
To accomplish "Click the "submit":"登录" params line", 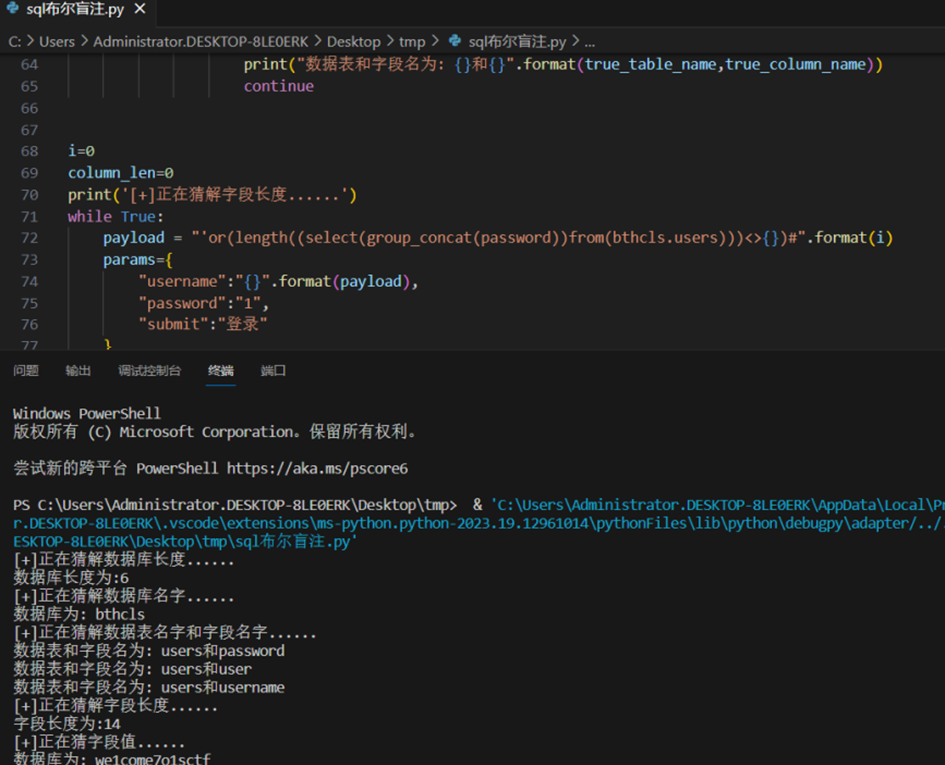I will (x=203, y=324).
